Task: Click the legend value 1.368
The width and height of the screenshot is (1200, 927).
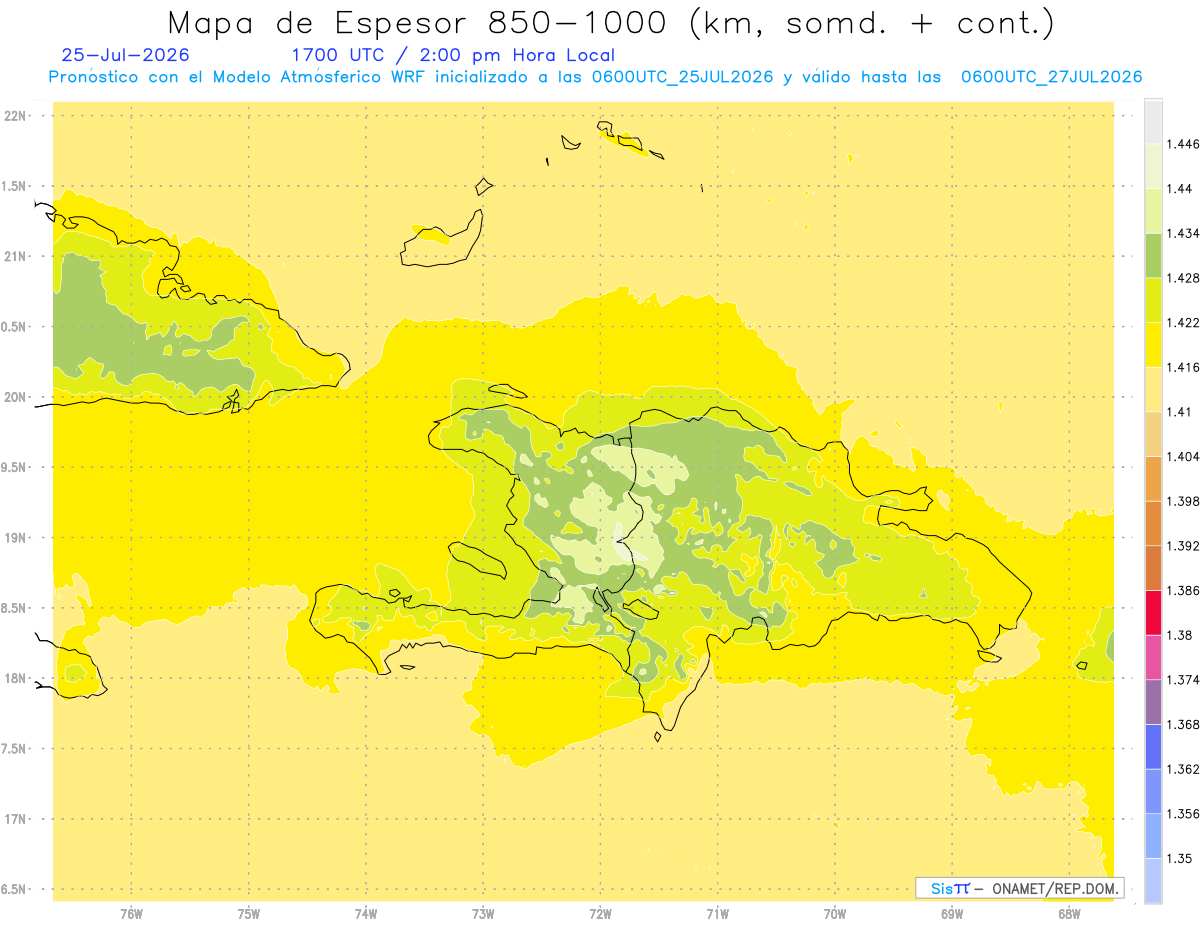Action: pos(1185,725)
